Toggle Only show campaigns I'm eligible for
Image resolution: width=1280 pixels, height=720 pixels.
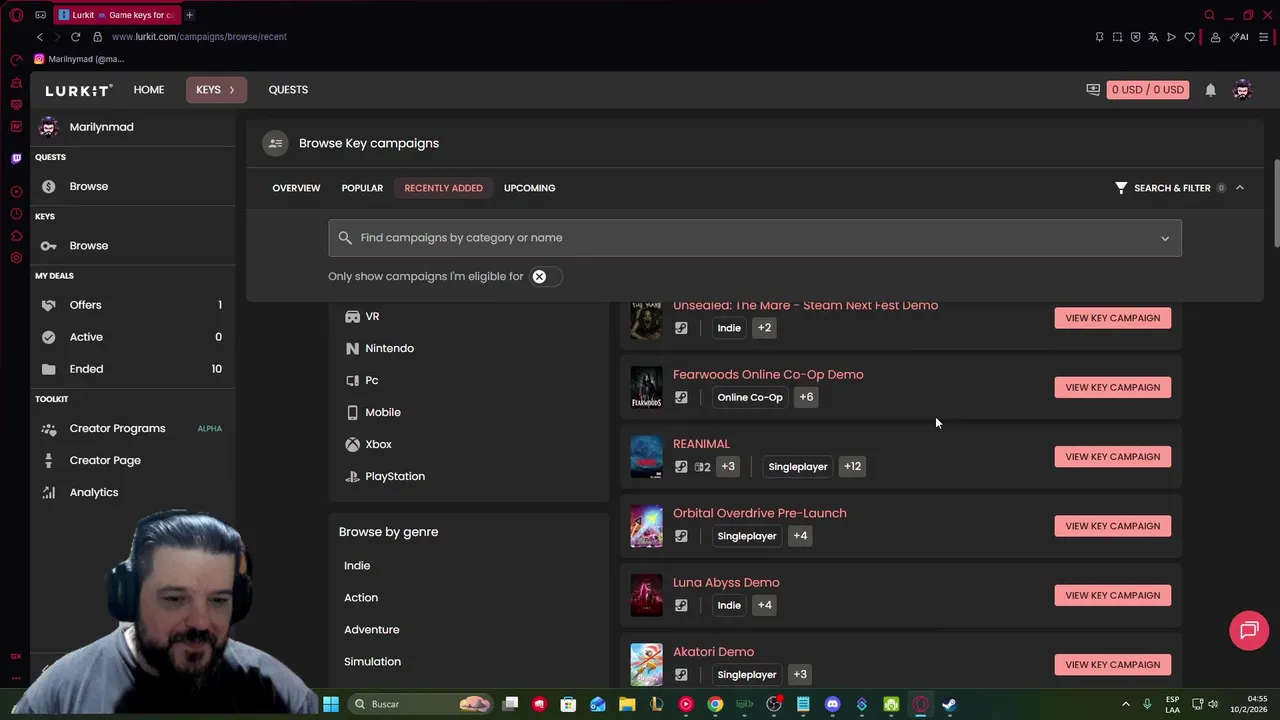point(546,277)
